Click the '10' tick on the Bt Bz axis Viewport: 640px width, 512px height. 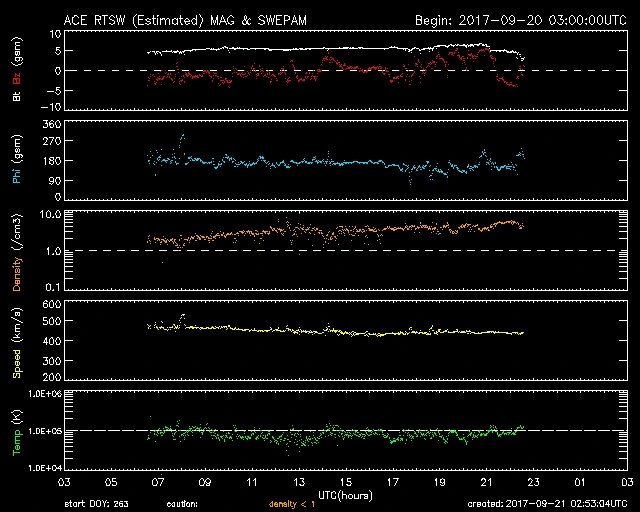[x=55, y=34]
